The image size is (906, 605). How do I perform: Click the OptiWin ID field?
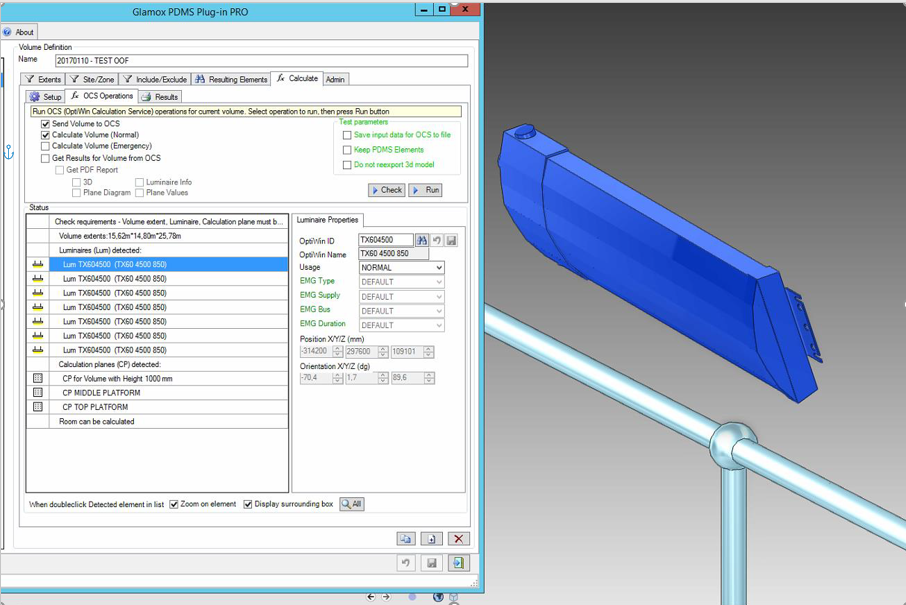click(x=386, y=240)
